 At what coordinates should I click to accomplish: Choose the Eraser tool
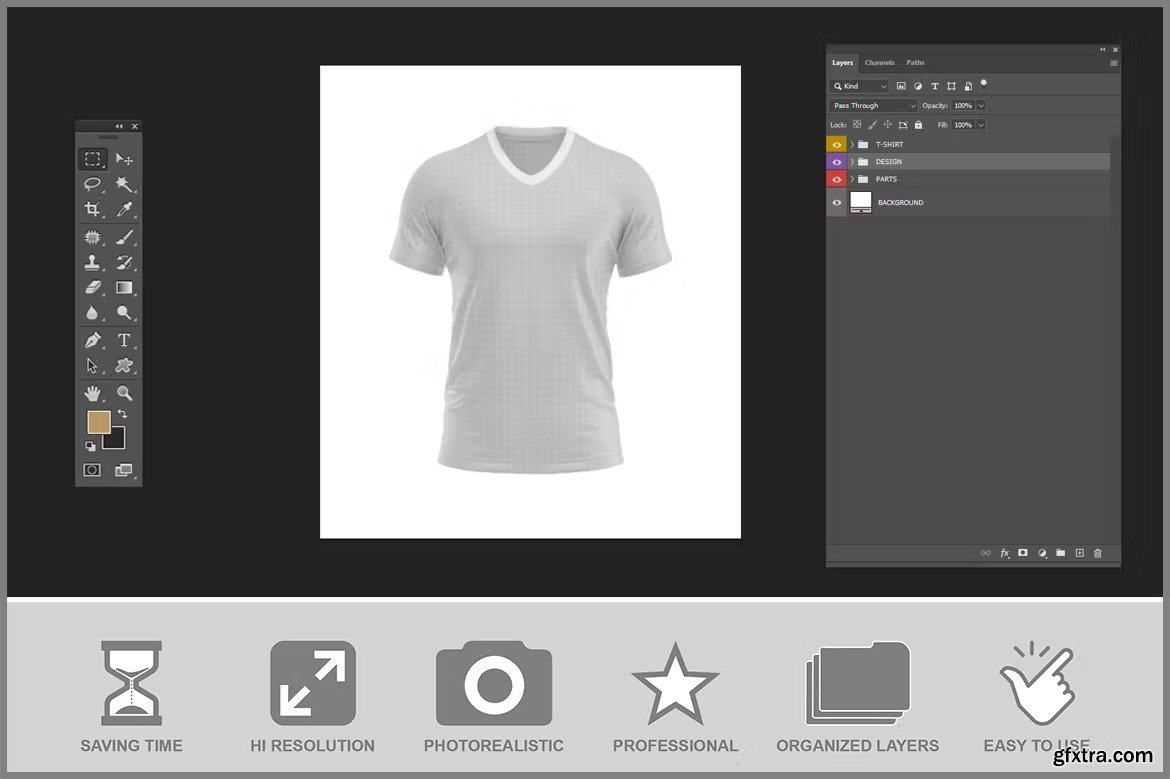coord(92,288)
